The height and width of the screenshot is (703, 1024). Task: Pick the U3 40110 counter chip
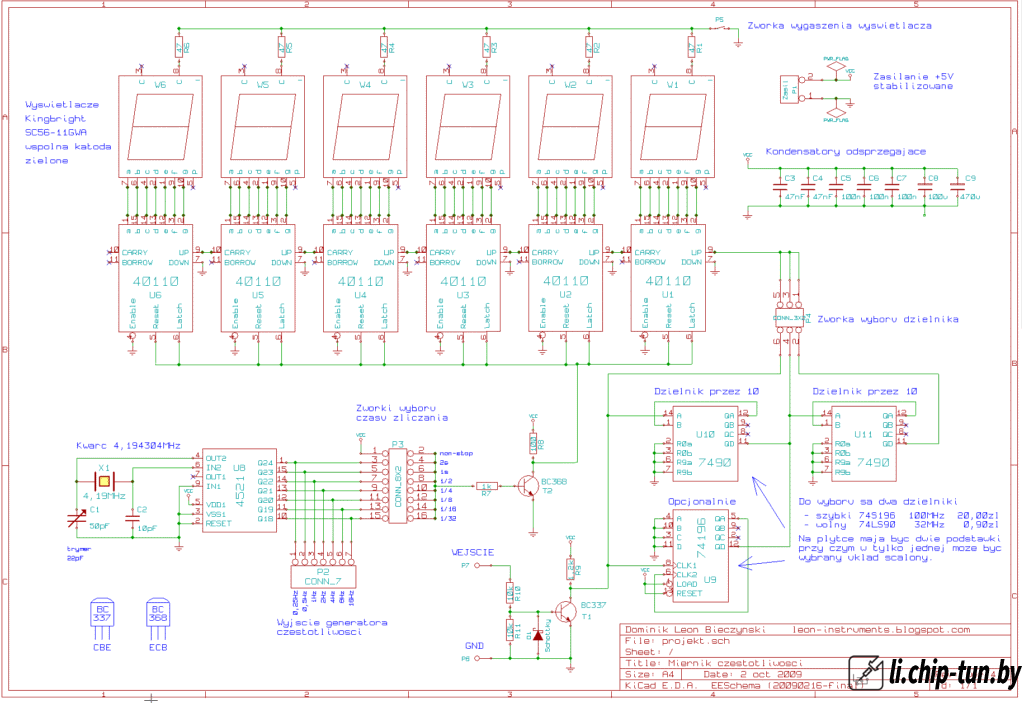(x=463, y=278)
